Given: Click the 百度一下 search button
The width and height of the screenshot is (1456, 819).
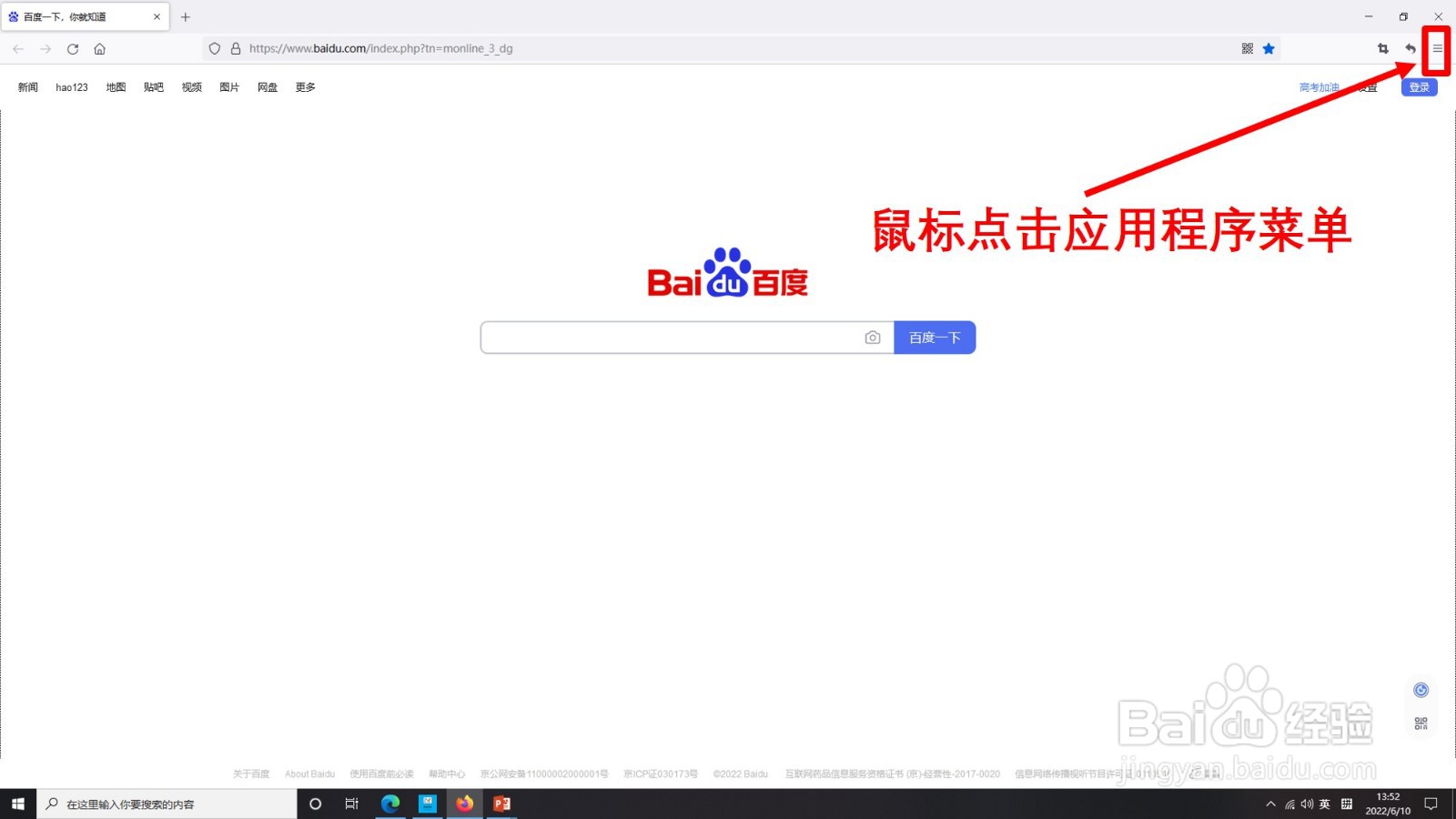Looking at the screenshot, I should coord(935,338).
